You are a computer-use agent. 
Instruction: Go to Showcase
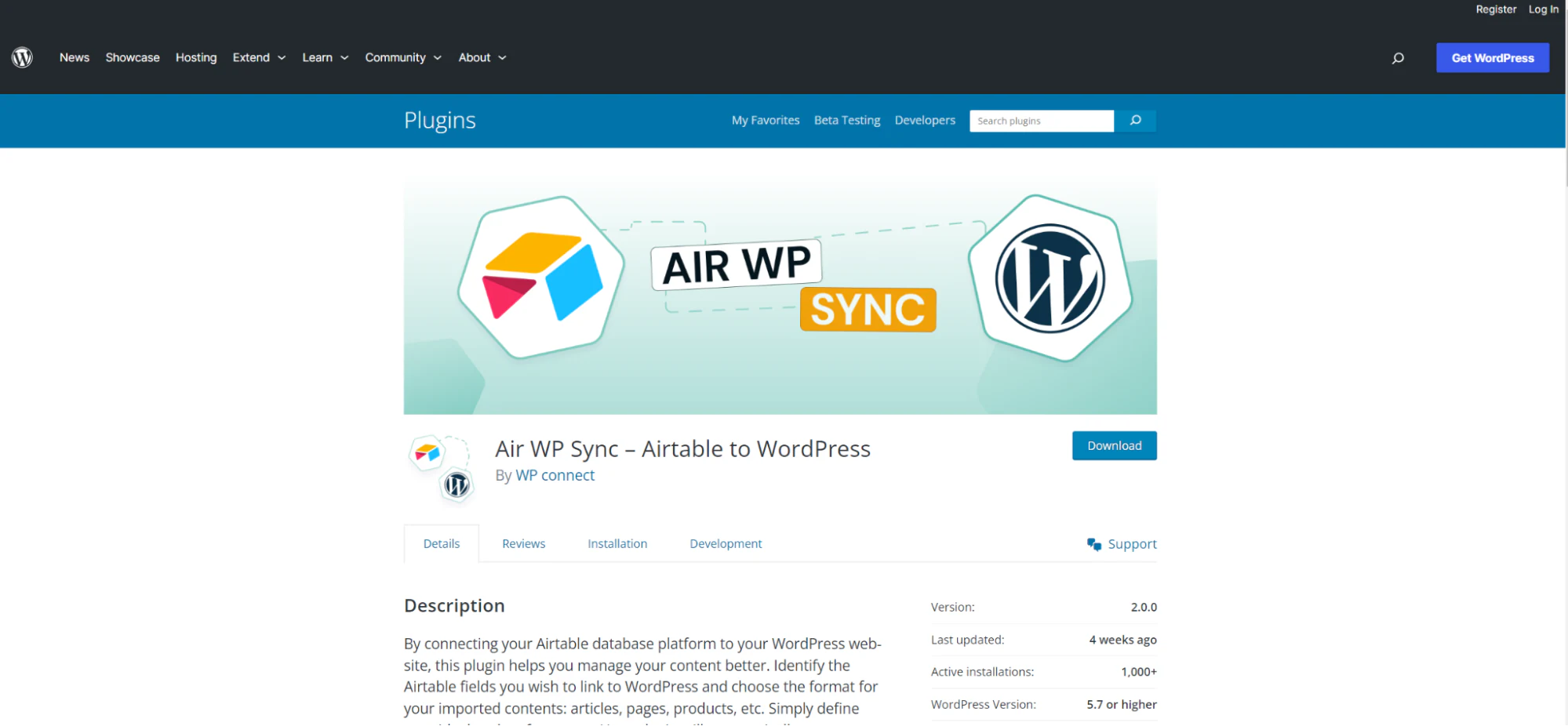pyautogui.click(x=133, y=57)
